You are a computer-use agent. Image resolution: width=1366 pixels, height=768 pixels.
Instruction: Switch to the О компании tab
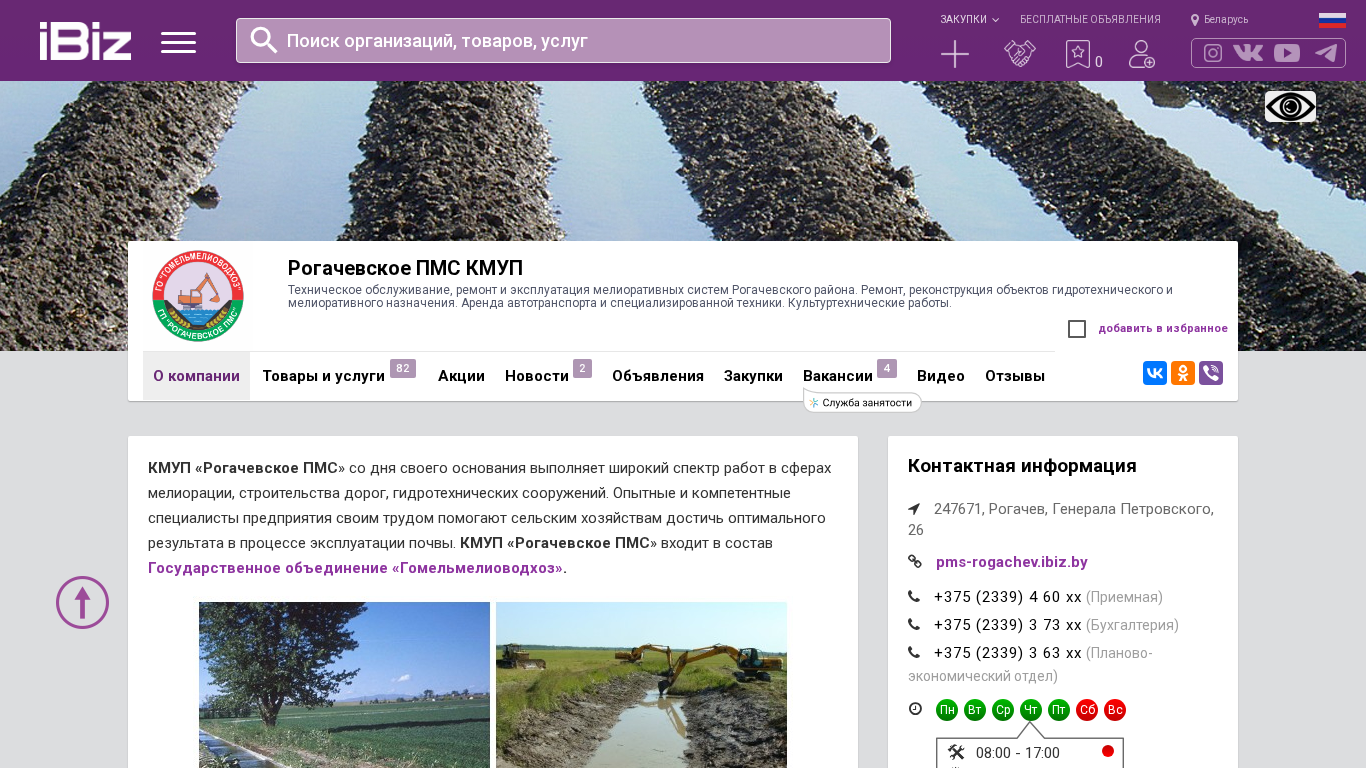pyautogui.click(x=196, y=376)
